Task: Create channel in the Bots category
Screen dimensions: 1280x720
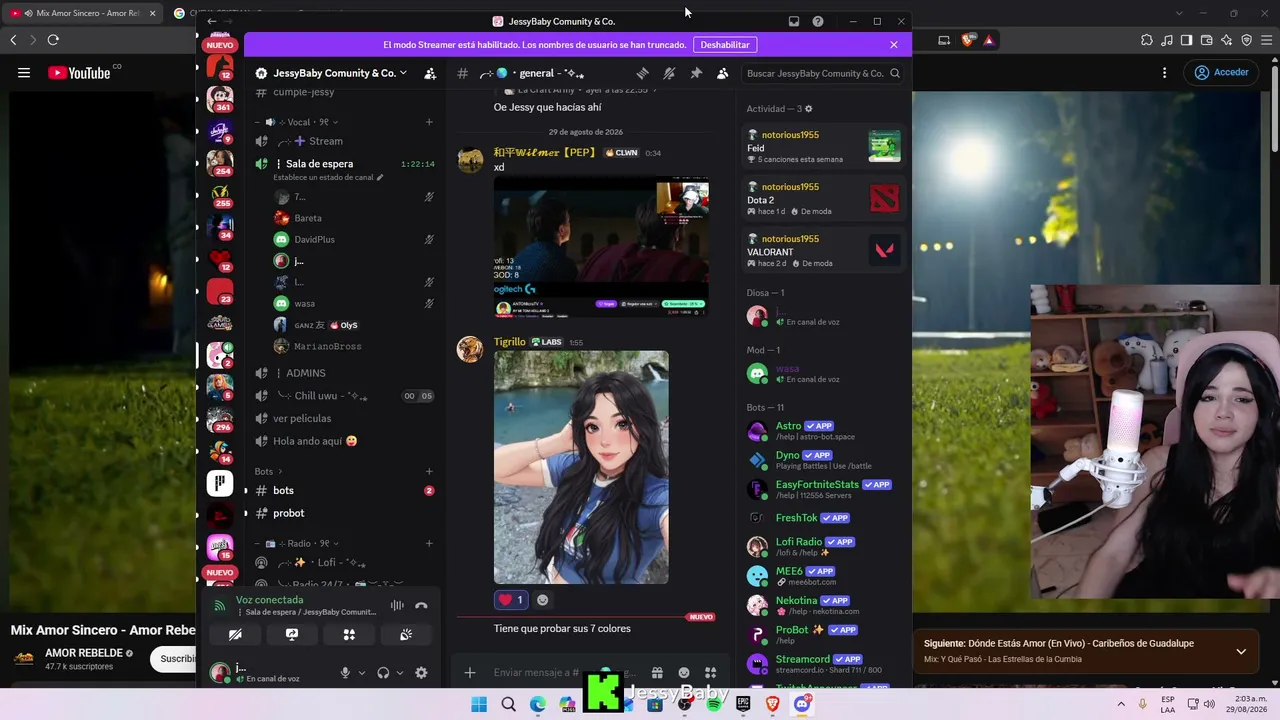Action: (429, 471)
